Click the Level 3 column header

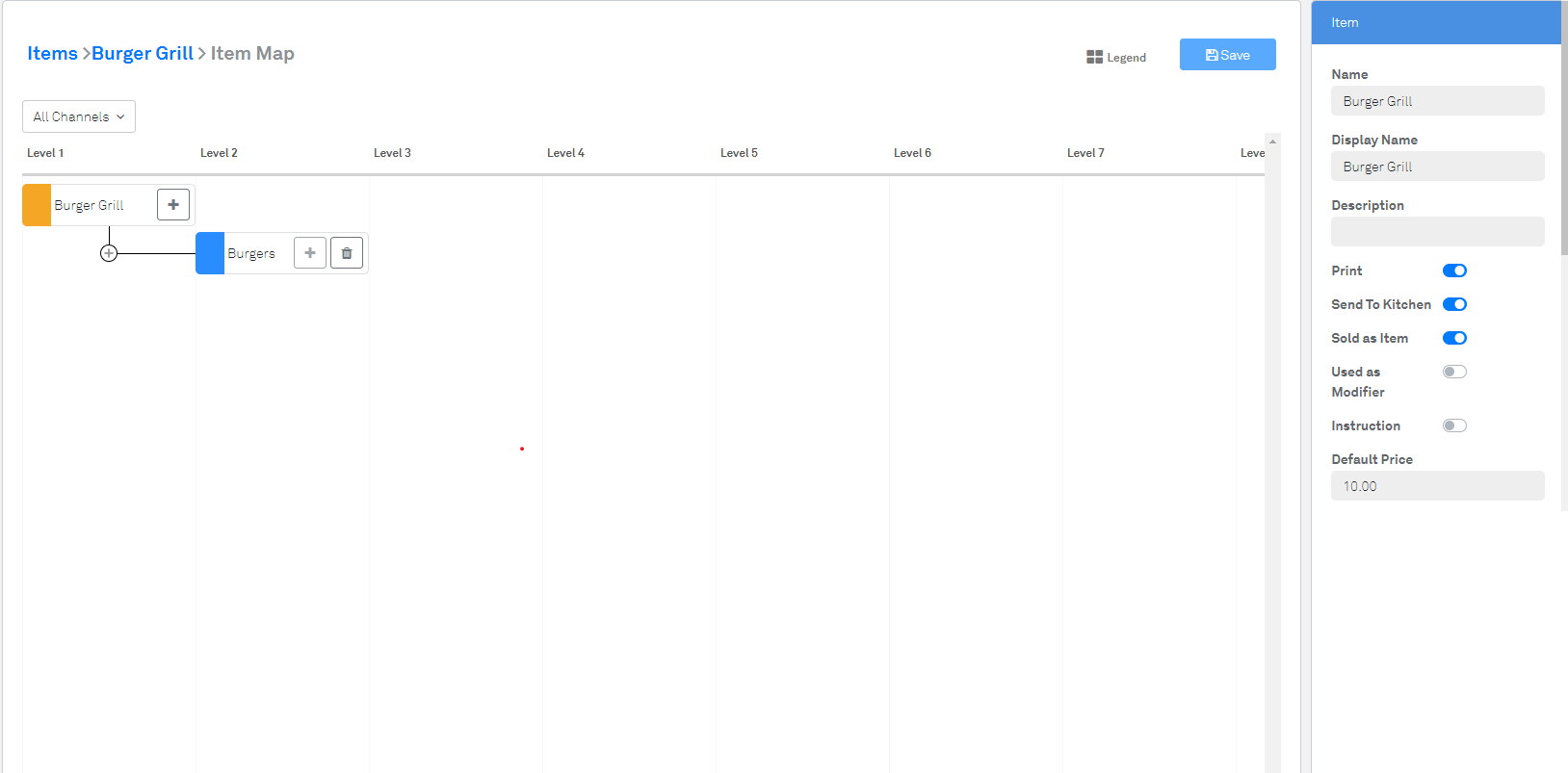point(392,153)
